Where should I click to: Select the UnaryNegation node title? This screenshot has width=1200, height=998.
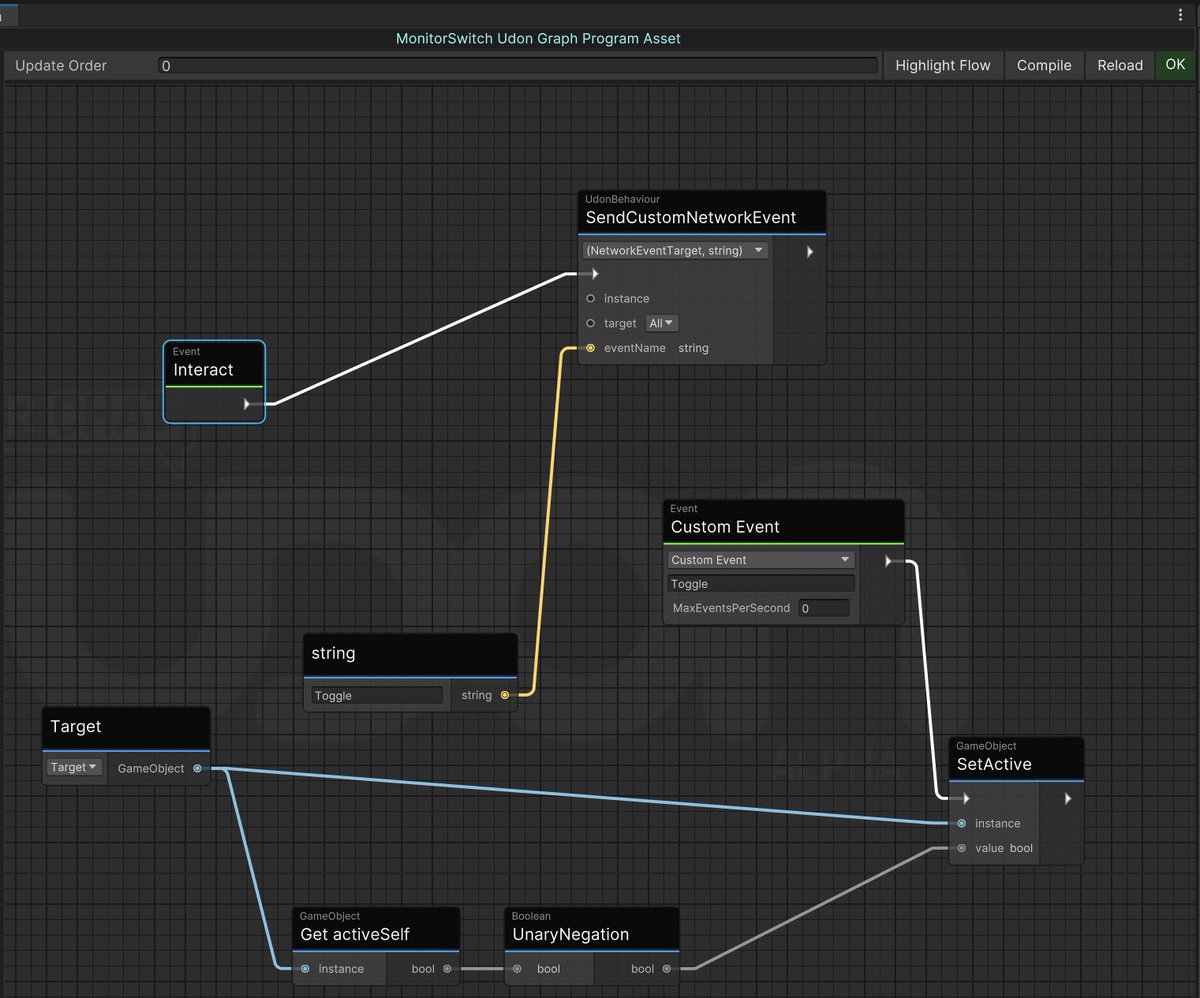(x=570, y=934)
